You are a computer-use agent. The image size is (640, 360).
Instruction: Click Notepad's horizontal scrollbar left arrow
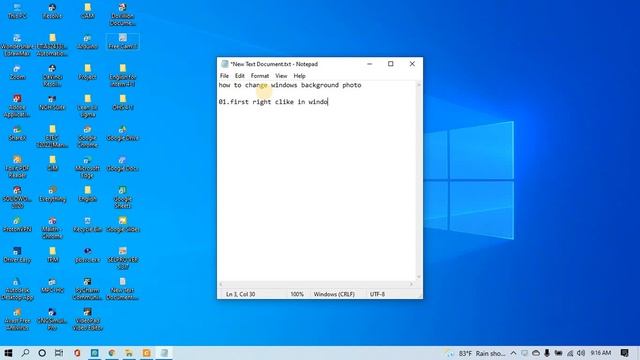221,284
